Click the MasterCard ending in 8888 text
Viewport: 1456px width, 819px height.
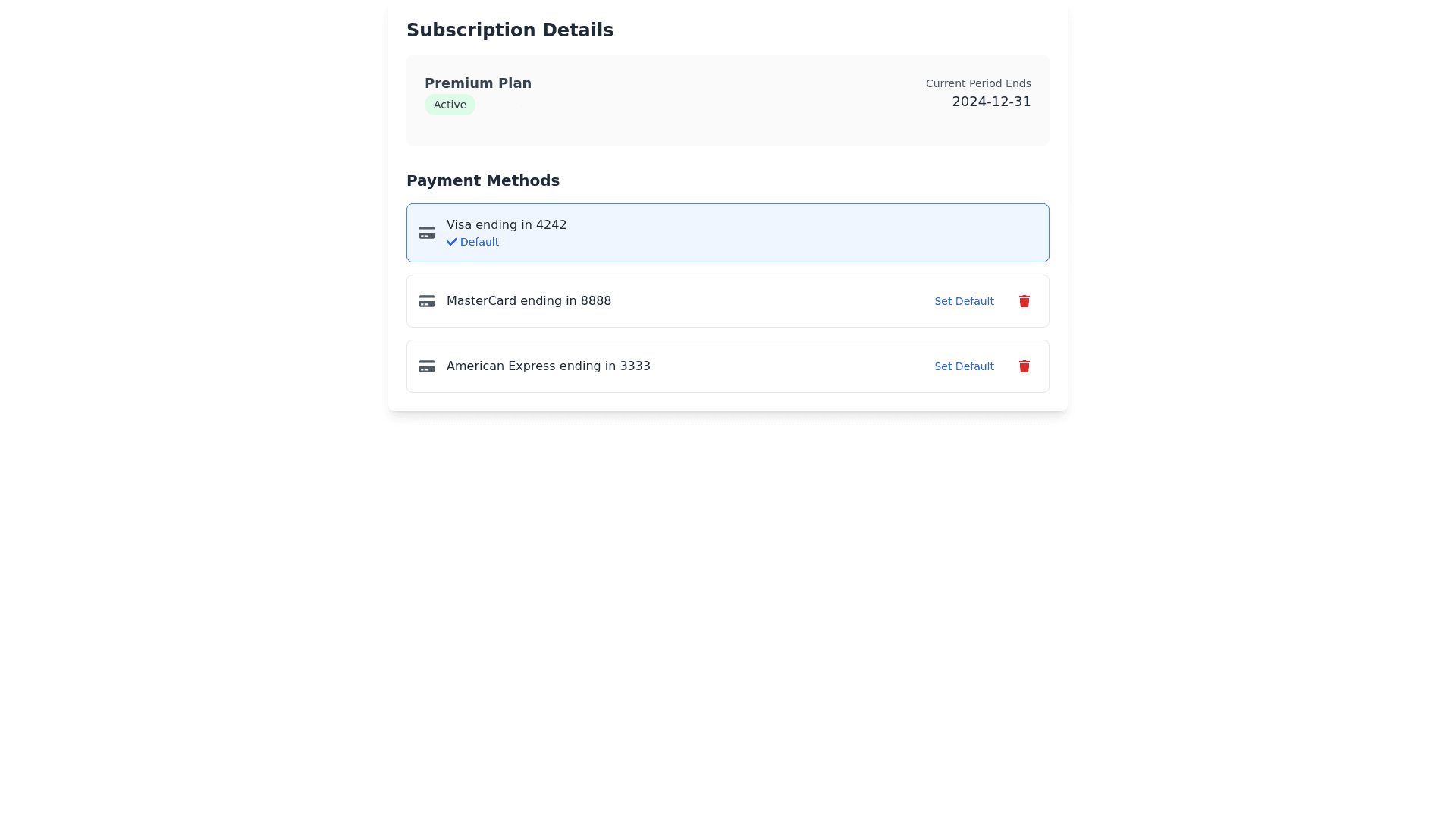[529, 301]
